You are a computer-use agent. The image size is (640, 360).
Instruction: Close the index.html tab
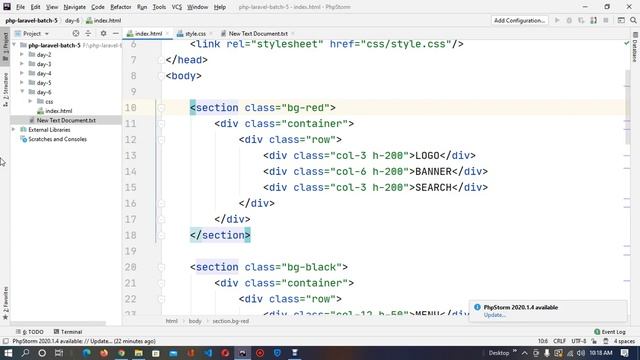(x=167, y=33)
